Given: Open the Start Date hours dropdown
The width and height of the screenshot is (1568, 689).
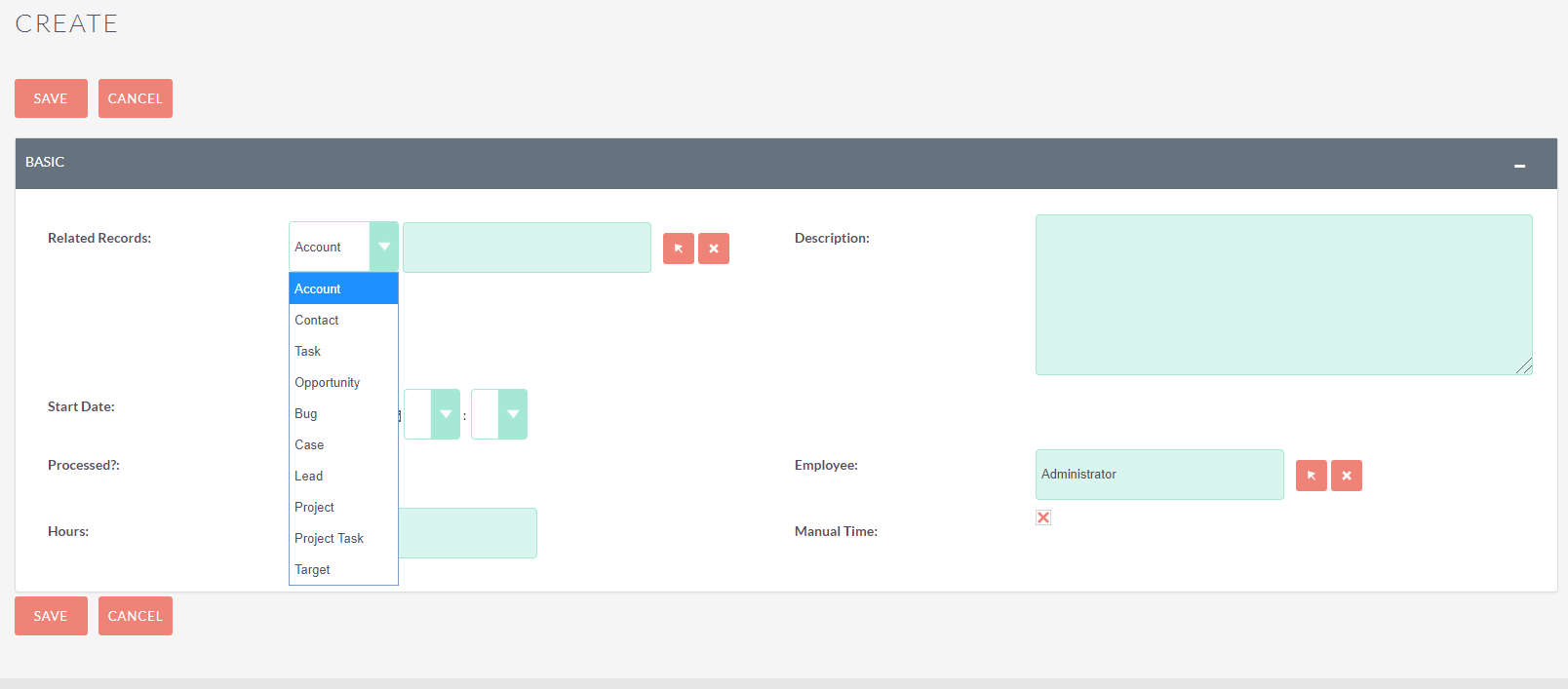Looking at the screenshot, I should [432, 414].
